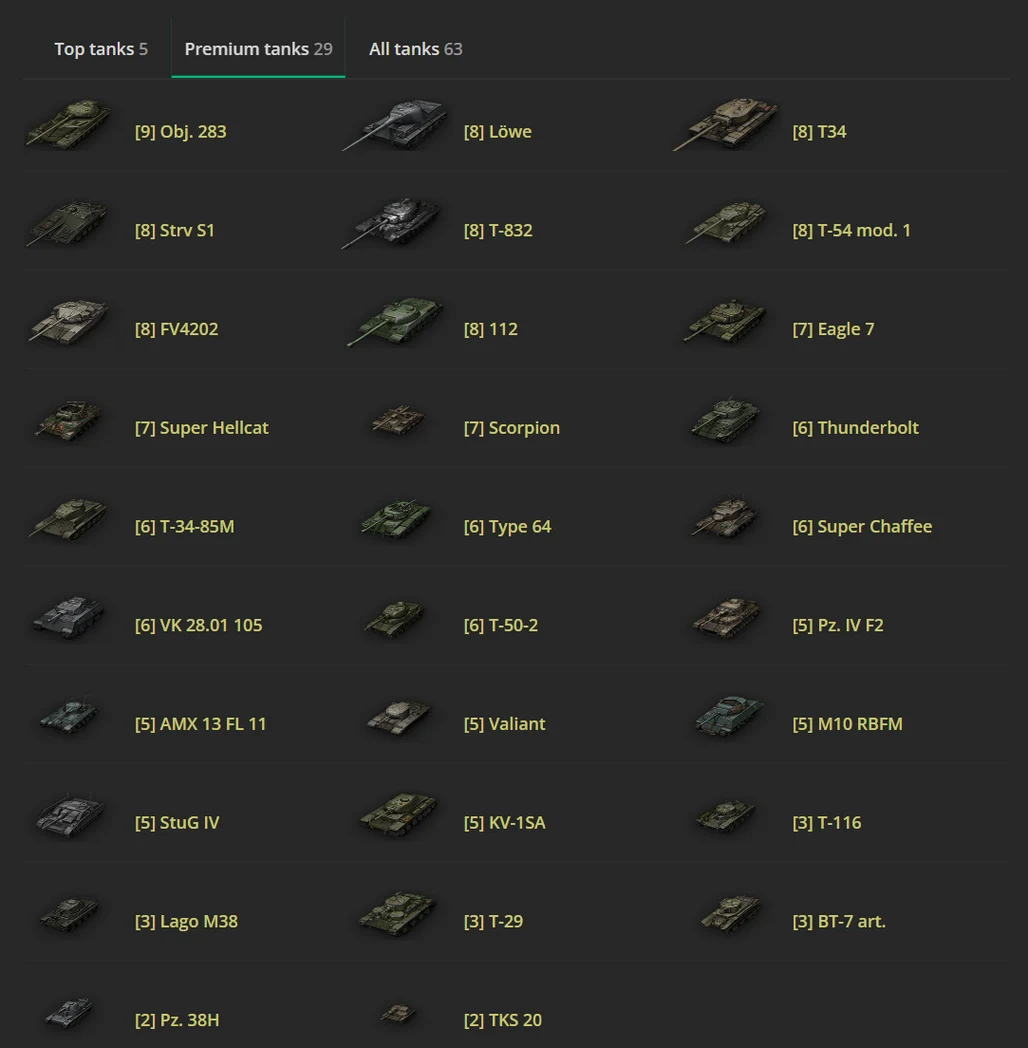1028x1048 pixels.
Task: Click the T-34-85M tank icon
Action: (x=68, y=519)
